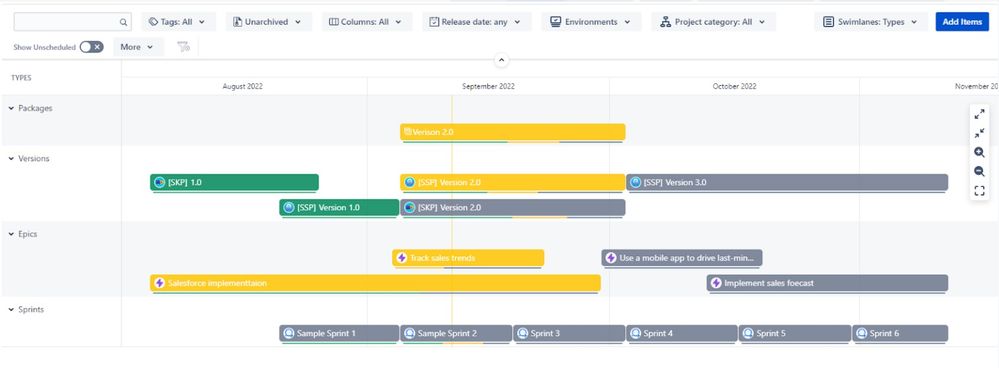
Task: Click the mobile app epic lightning icon
Action: click(611, 258)
